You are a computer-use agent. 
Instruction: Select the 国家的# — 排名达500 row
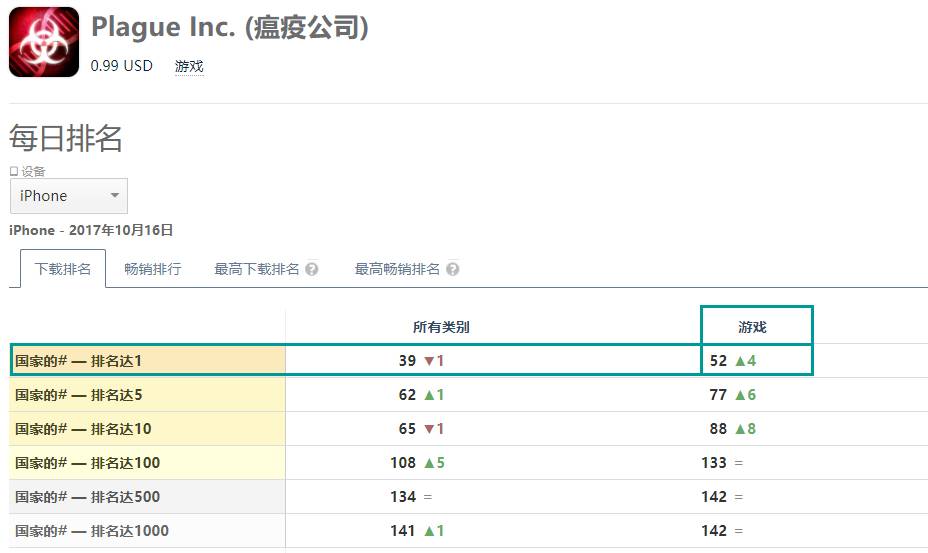tap(87, 497)
